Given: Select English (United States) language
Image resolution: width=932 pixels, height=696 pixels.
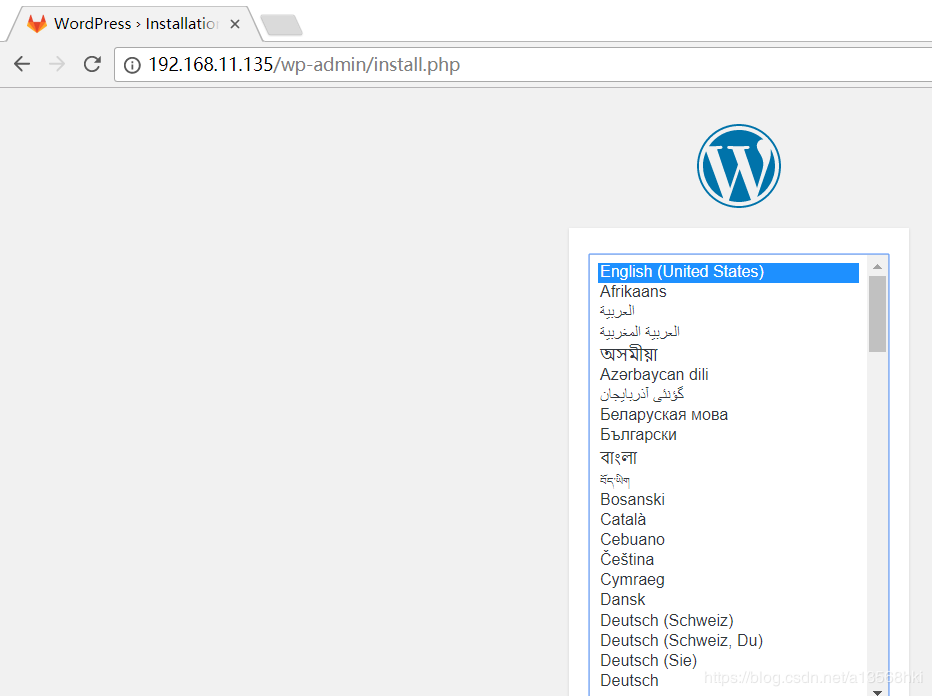Looking at the screenshot, I should [728, 272].
